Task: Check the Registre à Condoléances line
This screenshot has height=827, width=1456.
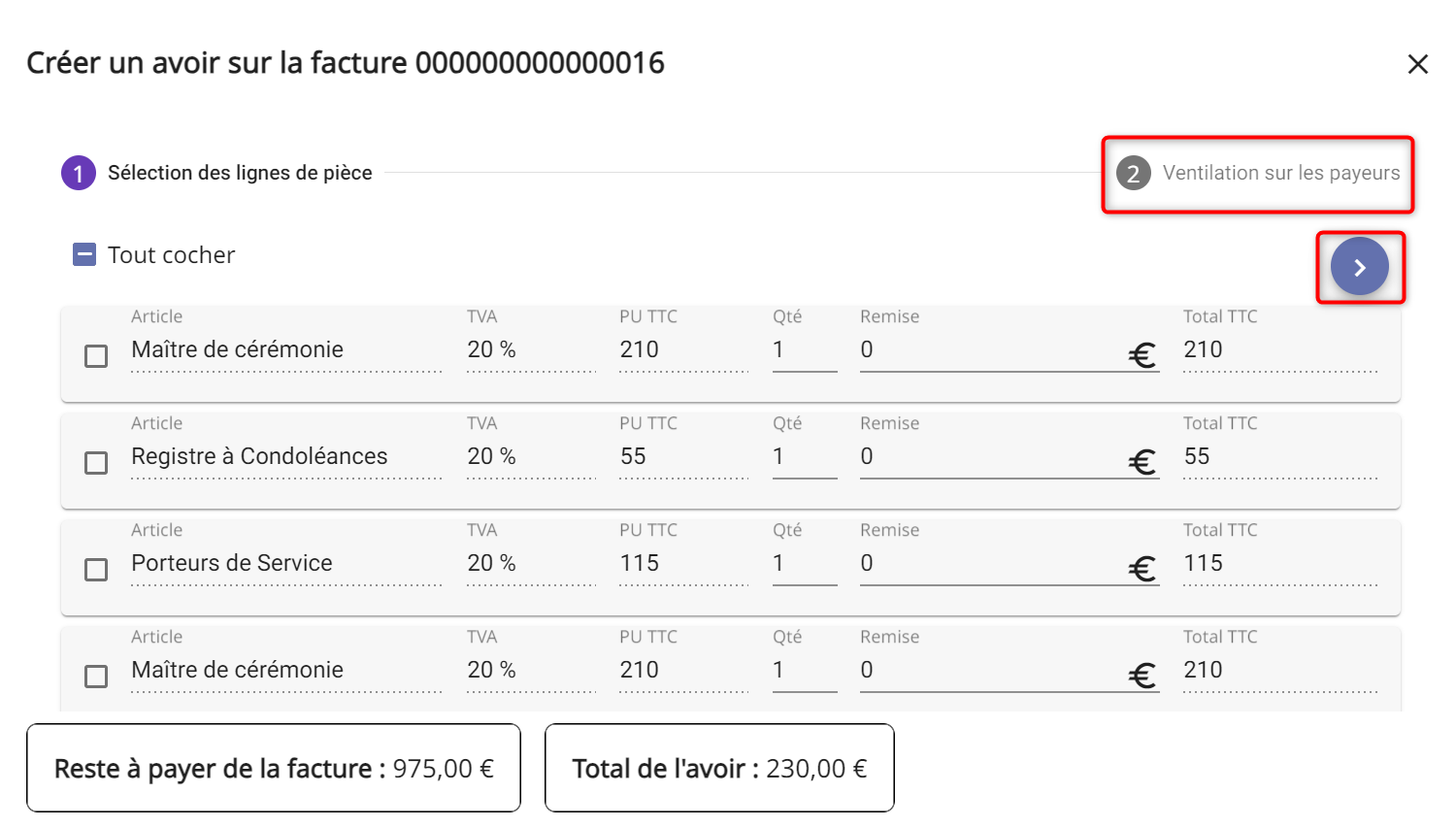Action: pos(96,463)
